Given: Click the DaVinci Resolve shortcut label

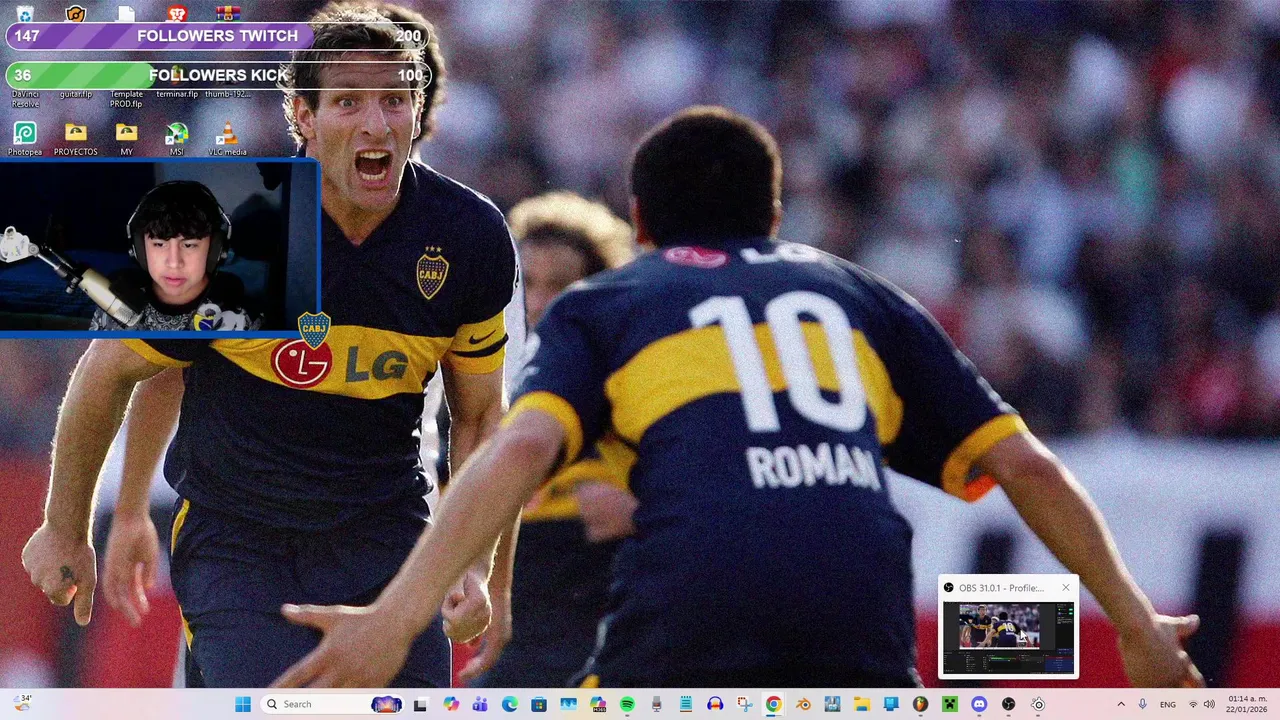Looking at the screenshot, I should pos(25,99).
